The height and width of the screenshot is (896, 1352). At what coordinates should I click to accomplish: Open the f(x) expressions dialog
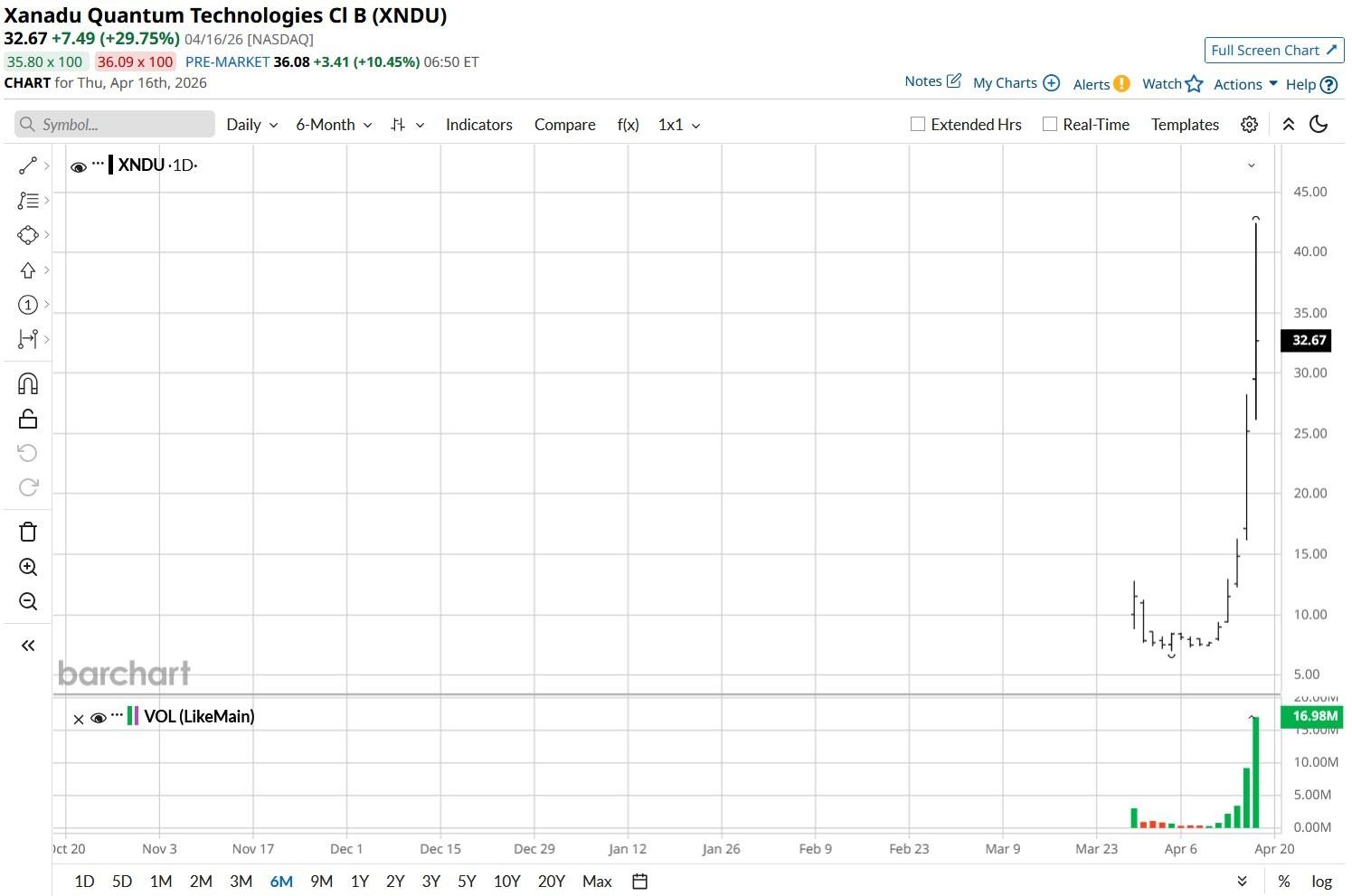tap(629, 125)
